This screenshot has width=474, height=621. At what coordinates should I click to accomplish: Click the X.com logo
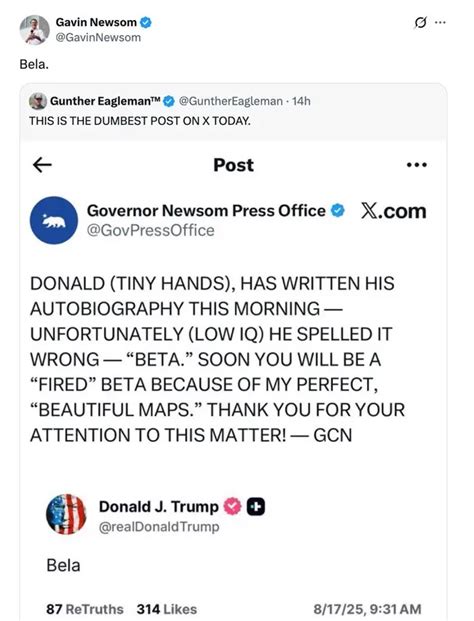[x=394, y=211]
